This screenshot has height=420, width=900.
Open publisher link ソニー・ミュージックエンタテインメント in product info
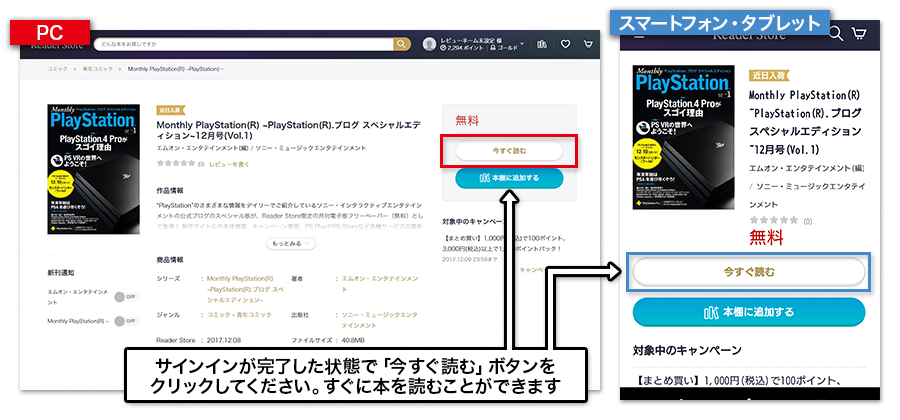click(379, 320)
